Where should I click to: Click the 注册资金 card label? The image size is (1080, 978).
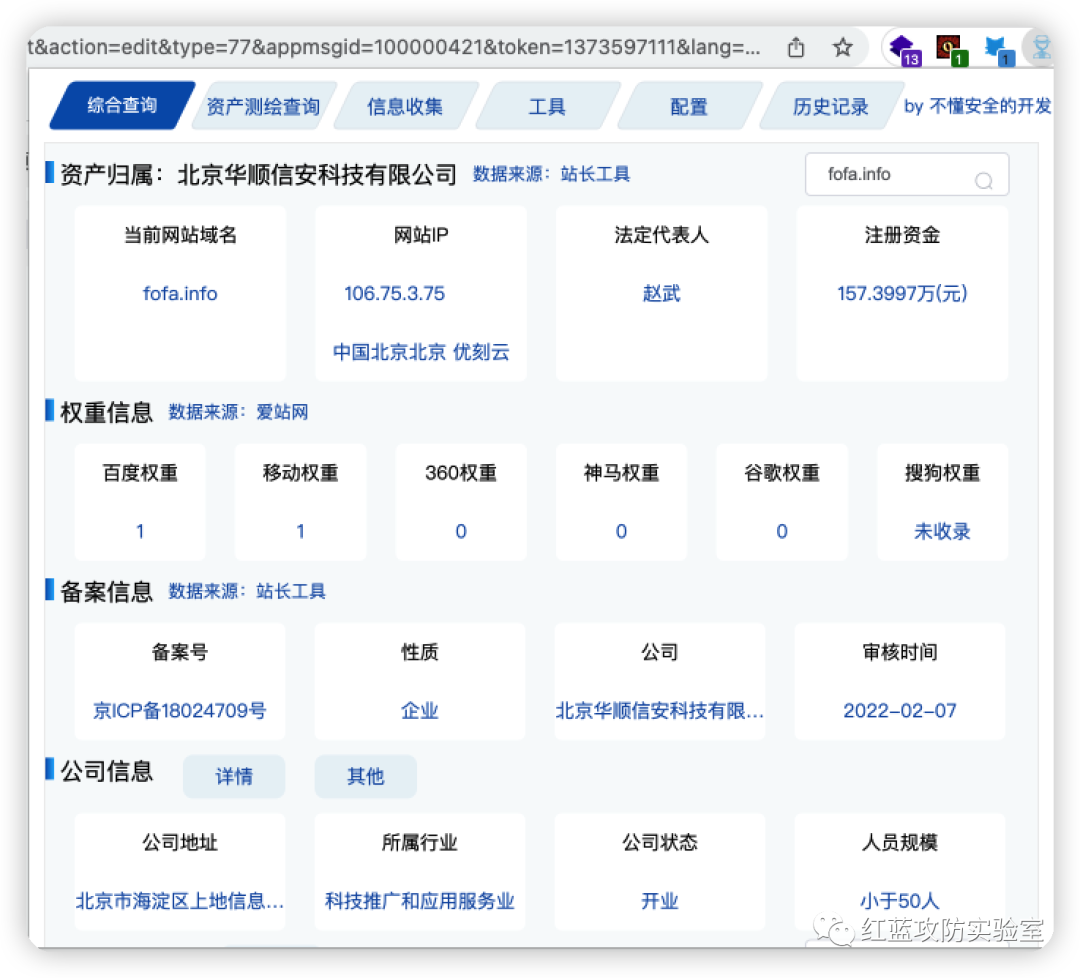point(902,235)
